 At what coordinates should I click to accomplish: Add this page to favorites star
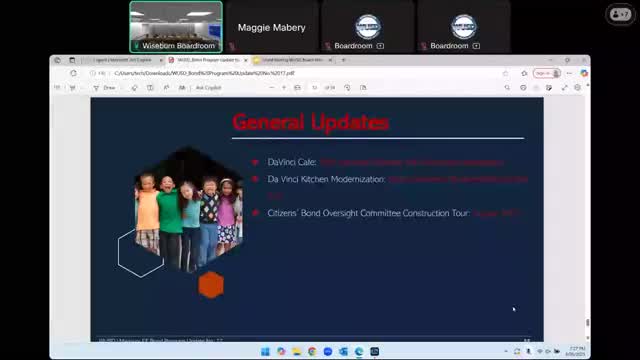point(506,73)
